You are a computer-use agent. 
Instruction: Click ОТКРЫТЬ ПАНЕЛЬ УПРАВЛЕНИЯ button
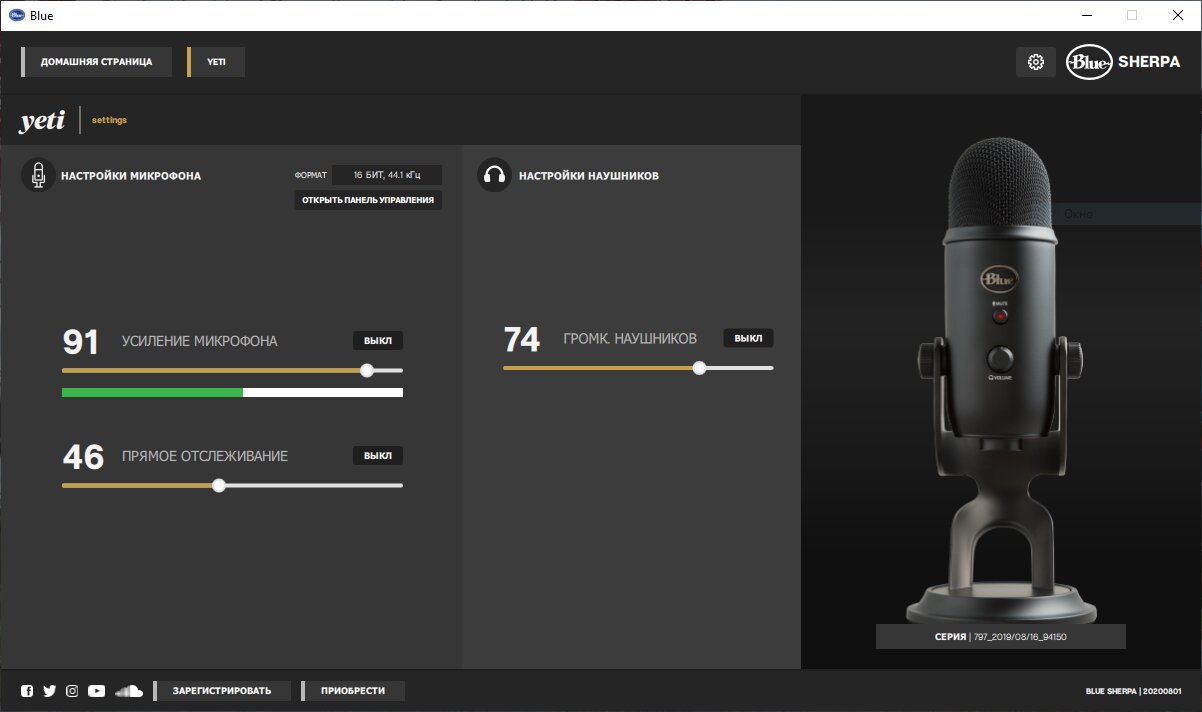tap(368, 200)
